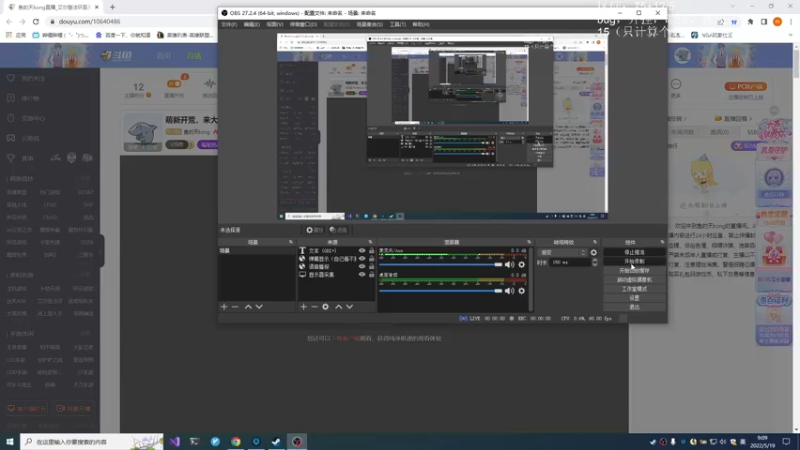The image size is (800, 450).
Task: Toggle lock on 弹幕显示 source
Action: coord(371,259)
